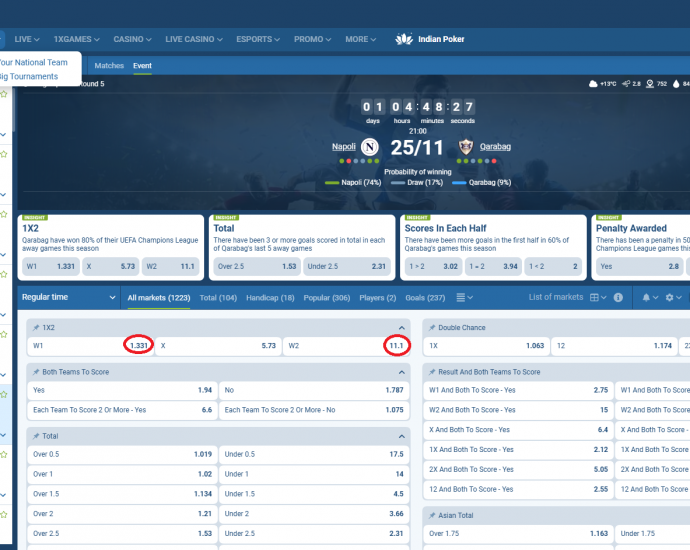Open the market info circle icon

click(618, 298)
